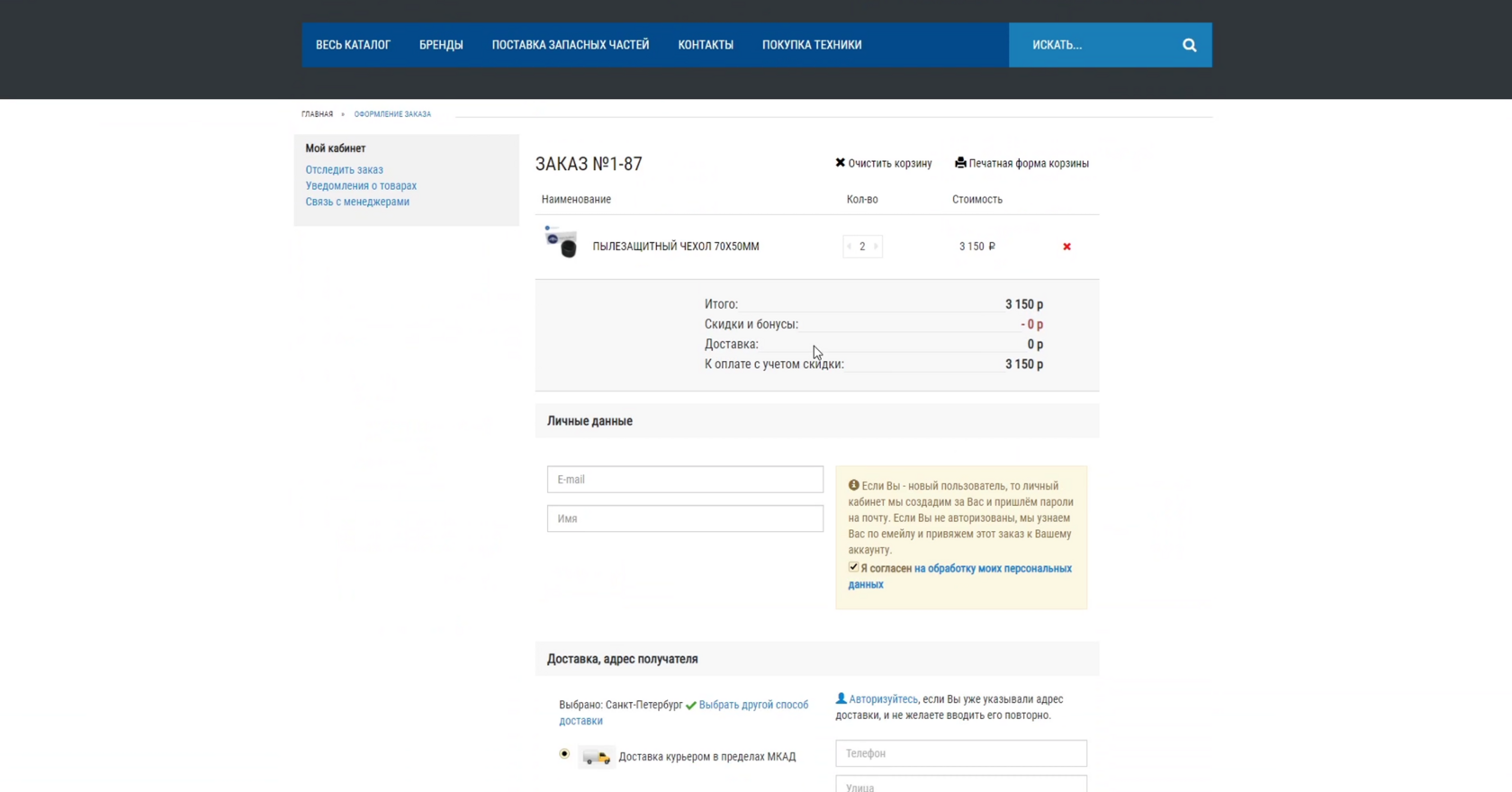
Task: Remove item with red cross icon
Action: pos(1066,247)
